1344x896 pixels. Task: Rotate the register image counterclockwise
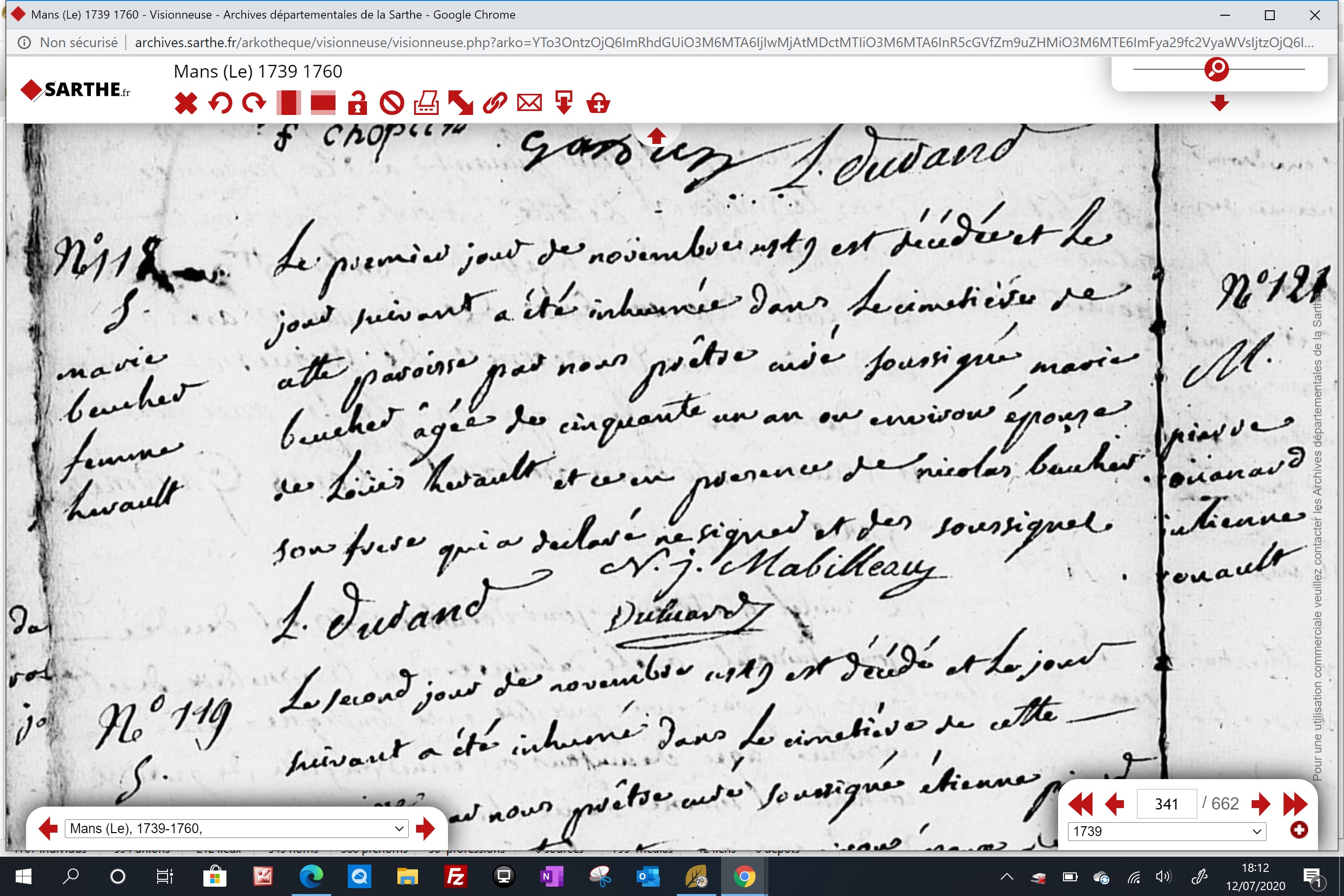pyautogui.click(x=220, y=104)
